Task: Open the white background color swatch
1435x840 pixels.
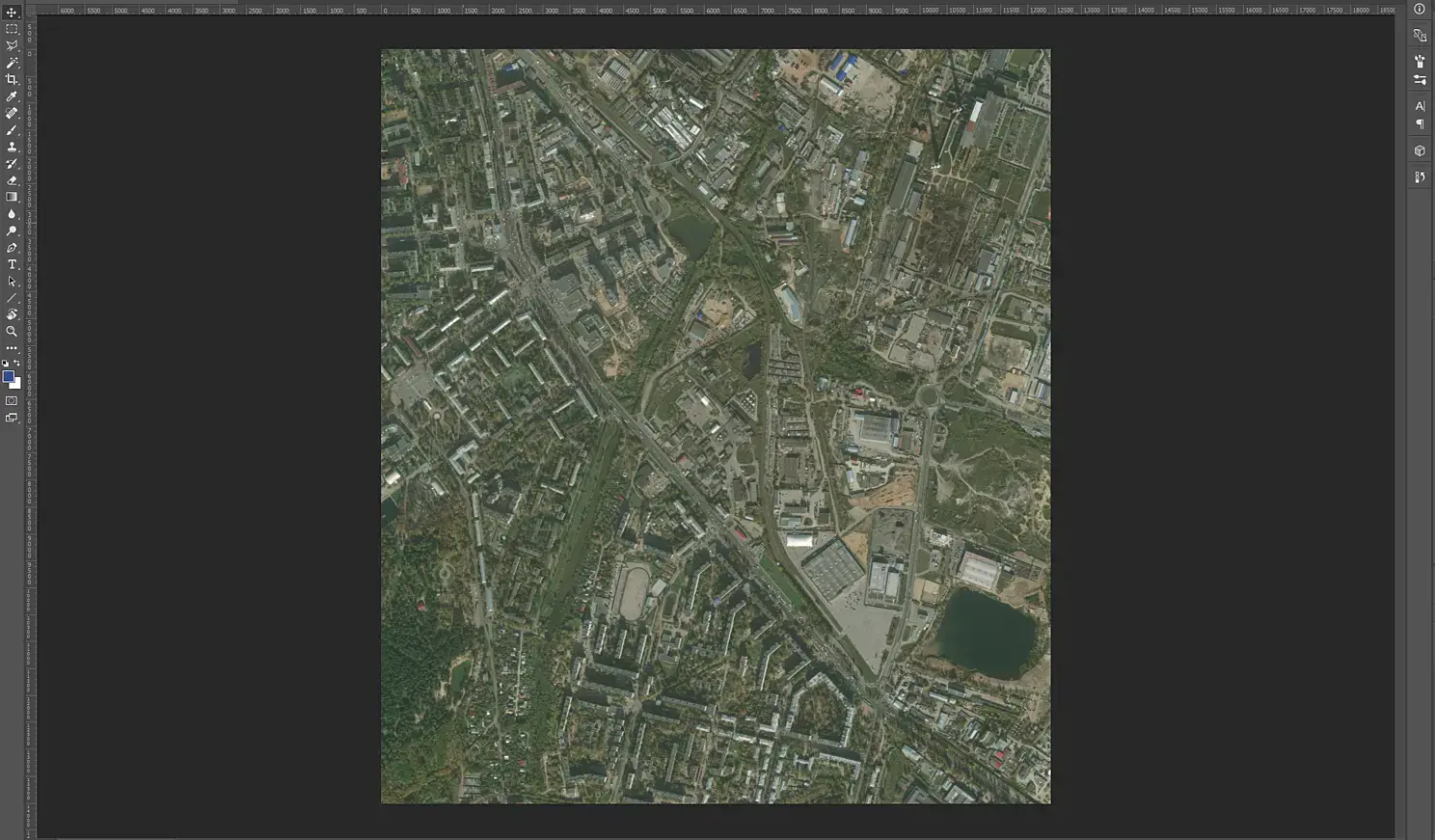Action: pos(16,384)
